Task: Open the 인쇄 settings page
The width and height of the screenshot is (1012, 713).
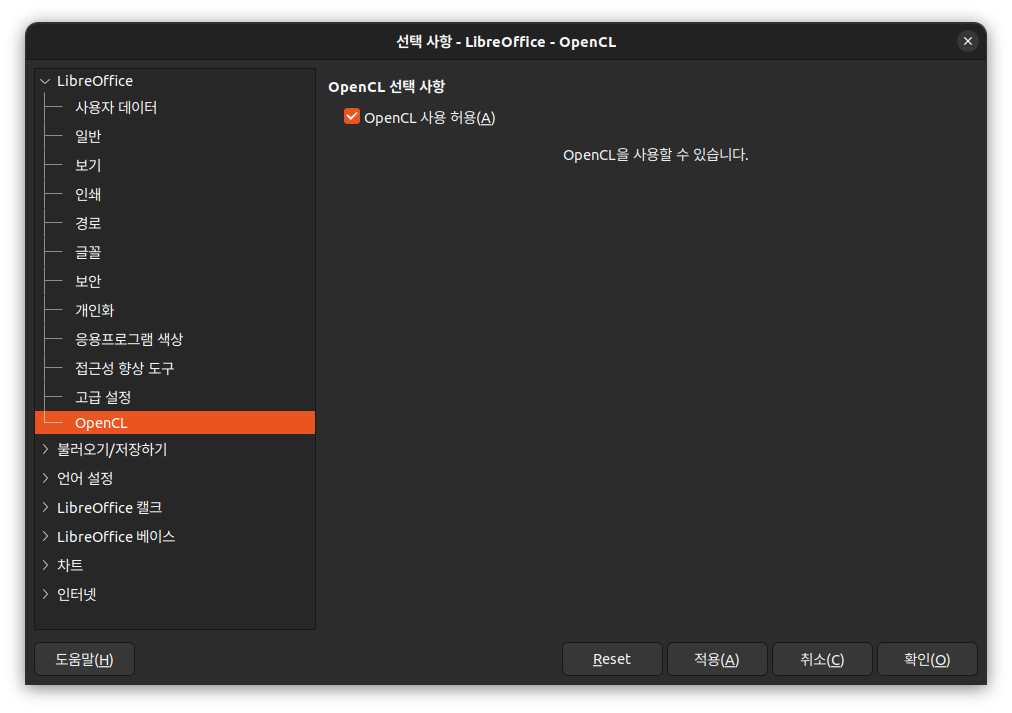Action: click(88, 195)
